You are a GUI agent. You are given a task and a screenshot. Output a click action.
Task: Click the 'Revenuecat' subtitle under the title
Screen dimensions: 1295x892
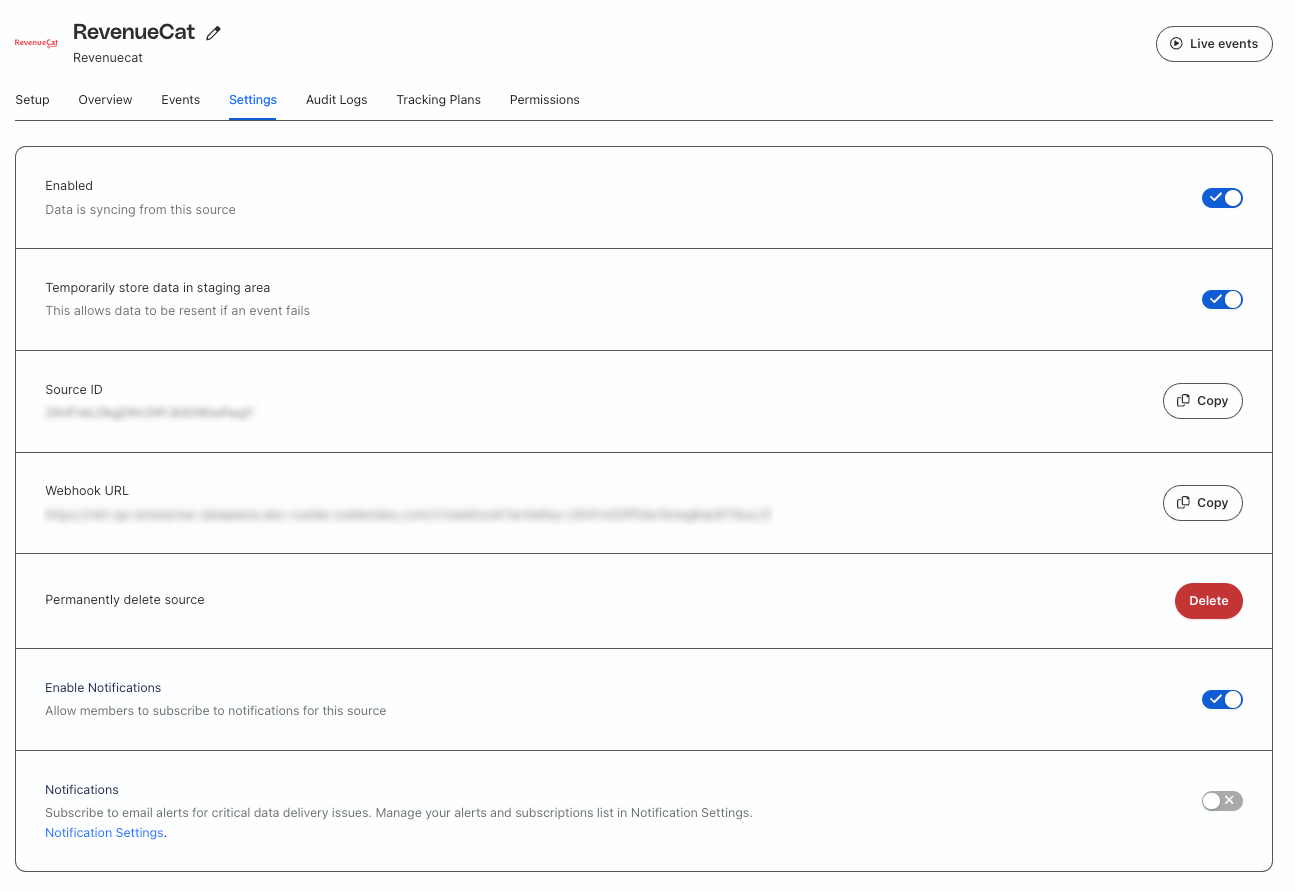[x=108, y=58]
